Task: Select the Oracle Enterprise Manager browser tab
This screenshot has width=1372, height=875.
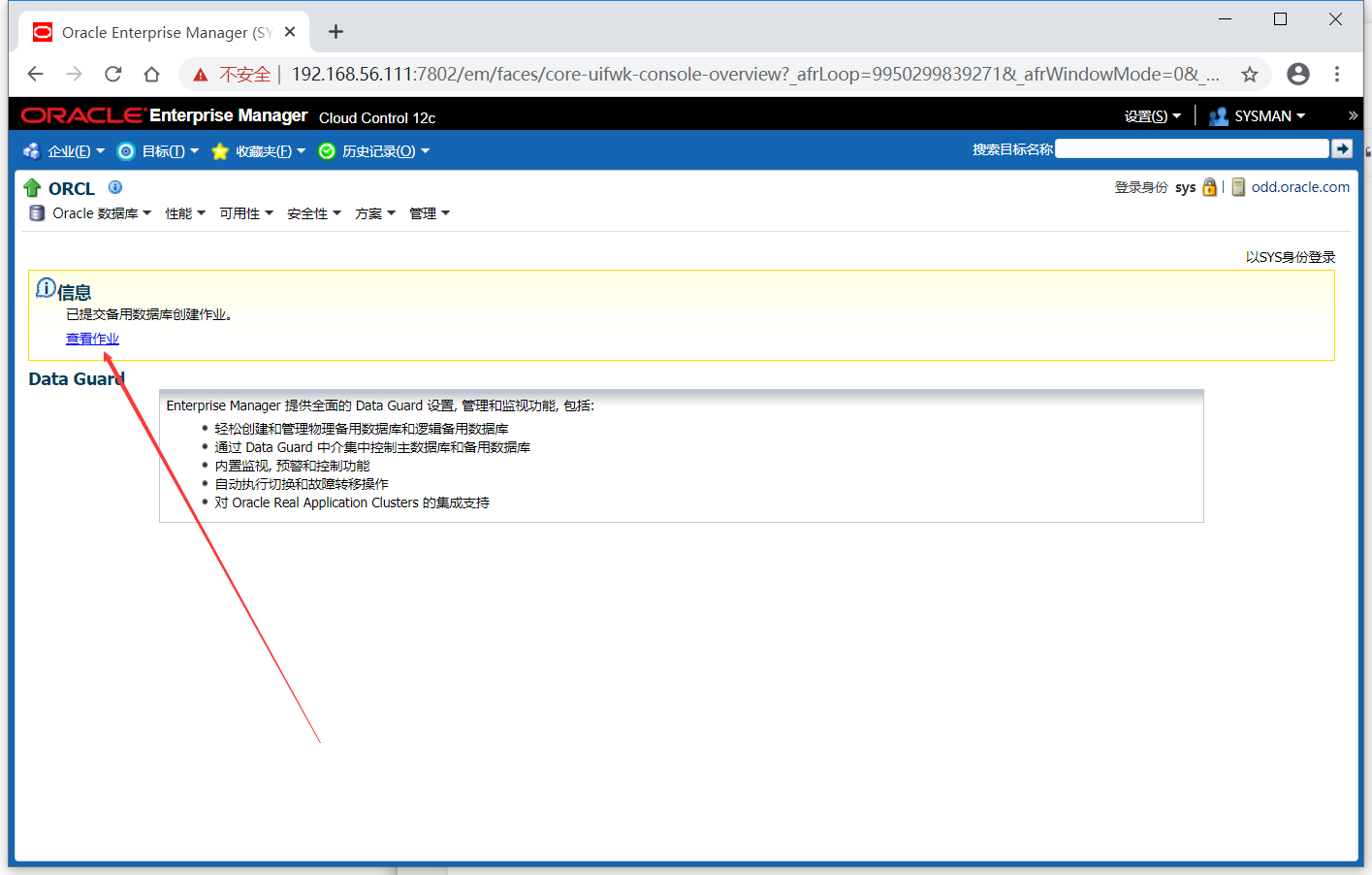Action: (x=165, y=32)
